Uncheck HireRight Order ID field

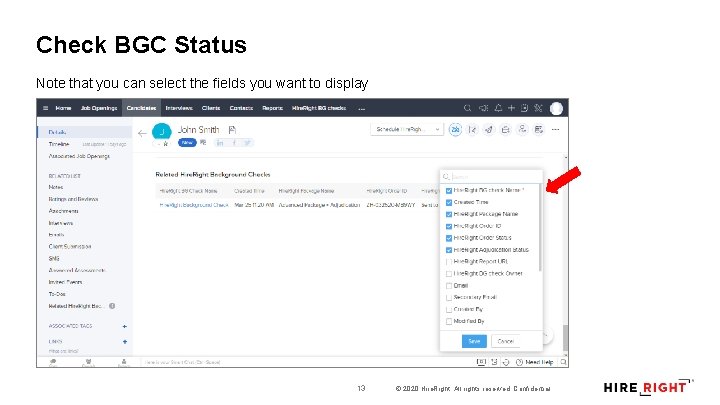[x=449, y=226]
